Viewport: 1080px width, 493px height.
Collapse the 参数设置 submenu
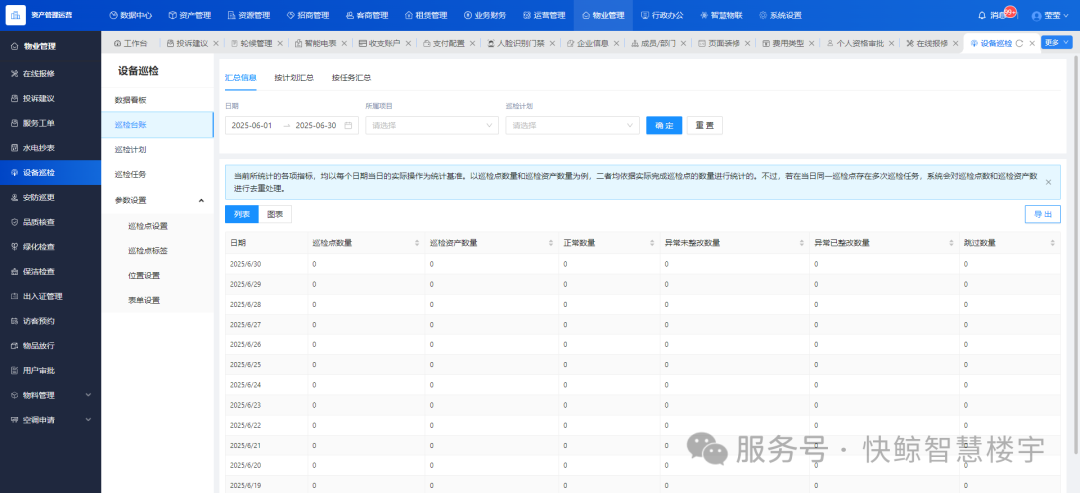[201, 200]
